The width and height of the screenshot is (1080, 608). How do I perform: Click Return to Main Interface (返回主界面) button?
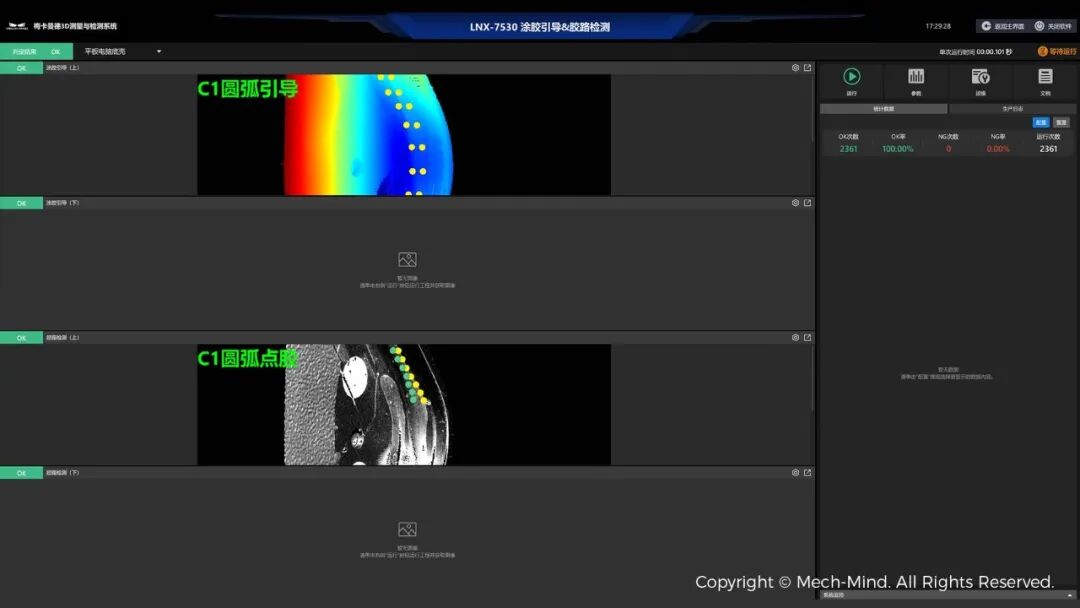1002,26
